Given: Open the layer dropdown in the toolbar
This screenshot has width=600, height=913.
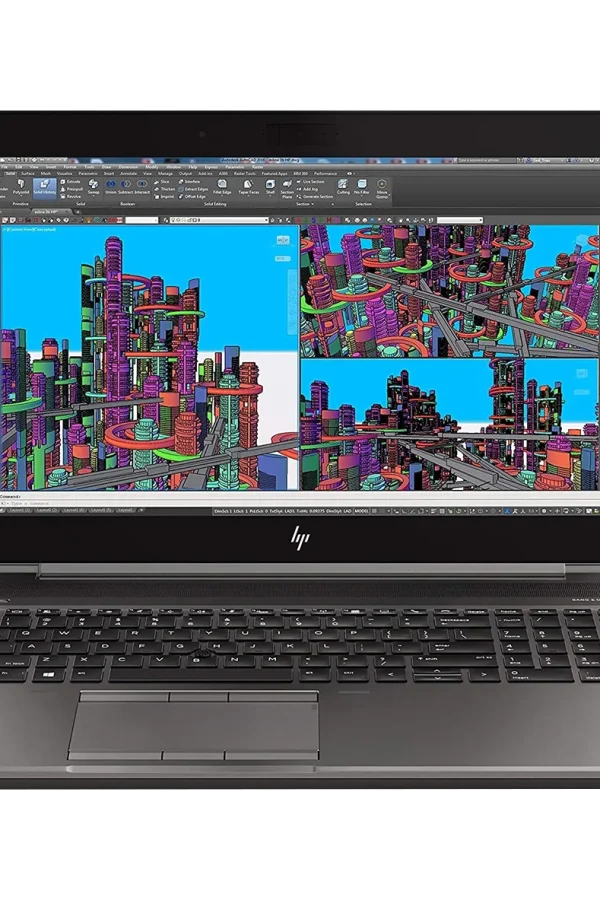Looking at the screenshot, I should pyautogui.click(x=219, y=220).
